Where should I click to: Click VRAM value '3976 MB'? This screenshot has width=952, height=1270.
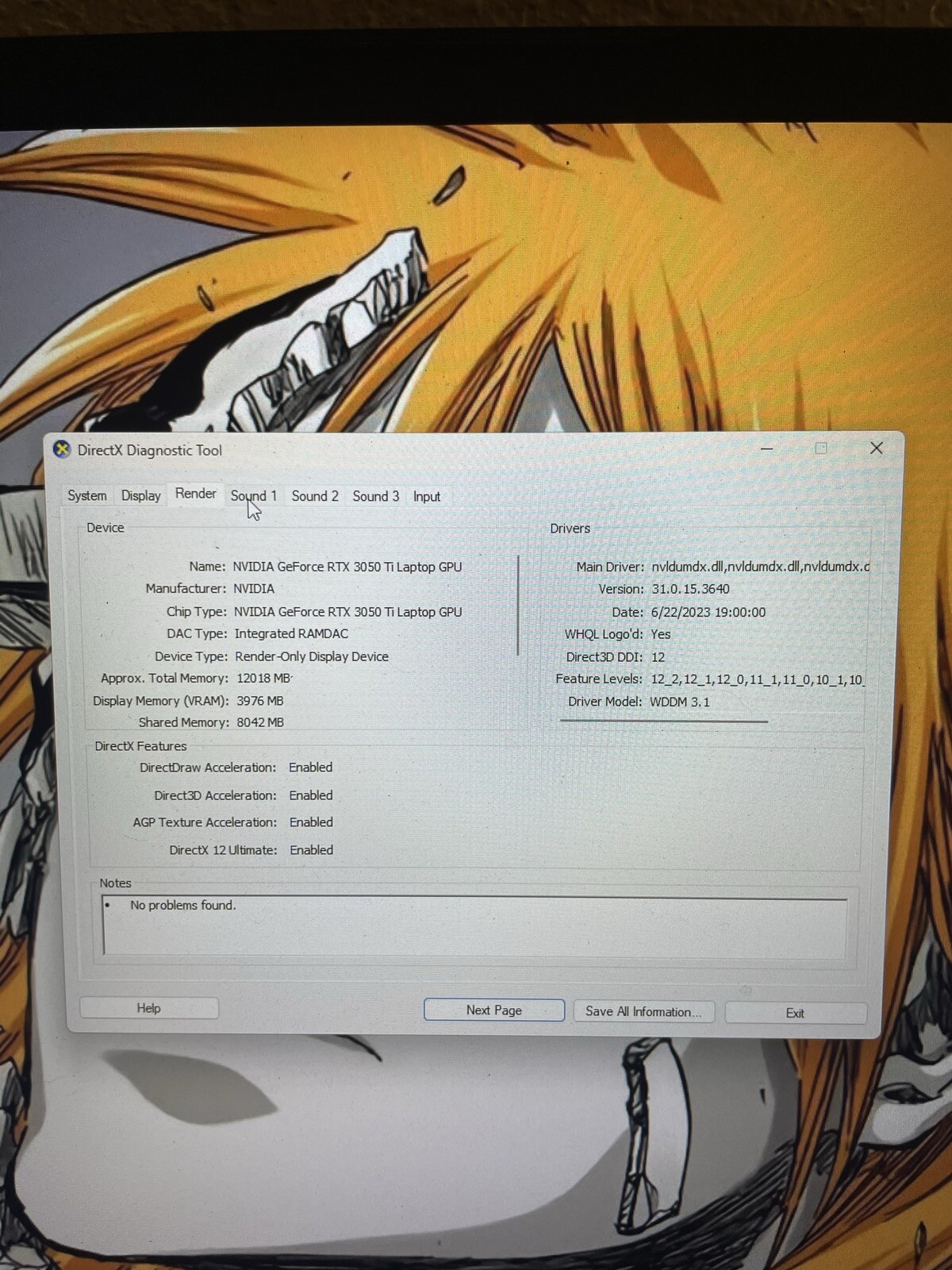point(260,701)
